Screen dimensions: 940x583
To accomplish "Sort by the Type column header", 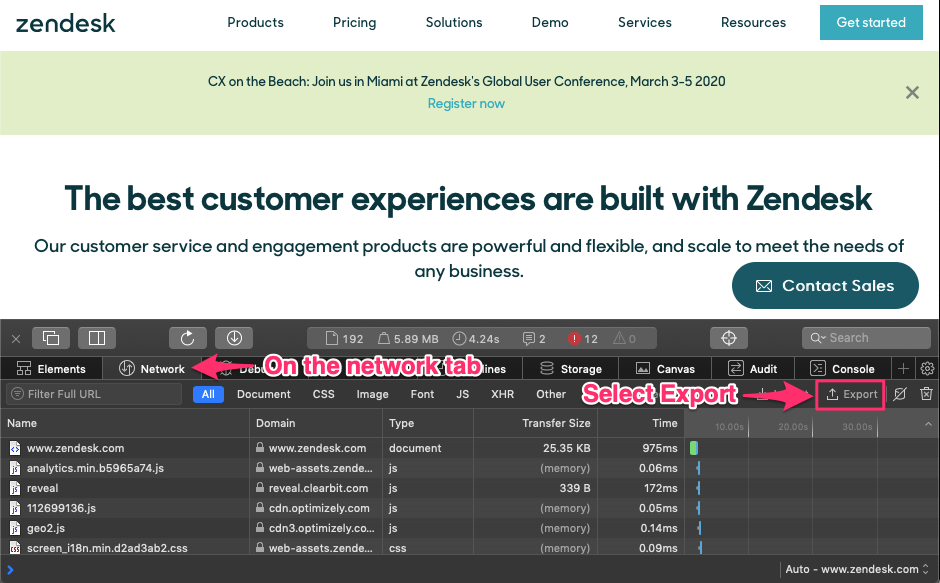I will pos(428,423).
